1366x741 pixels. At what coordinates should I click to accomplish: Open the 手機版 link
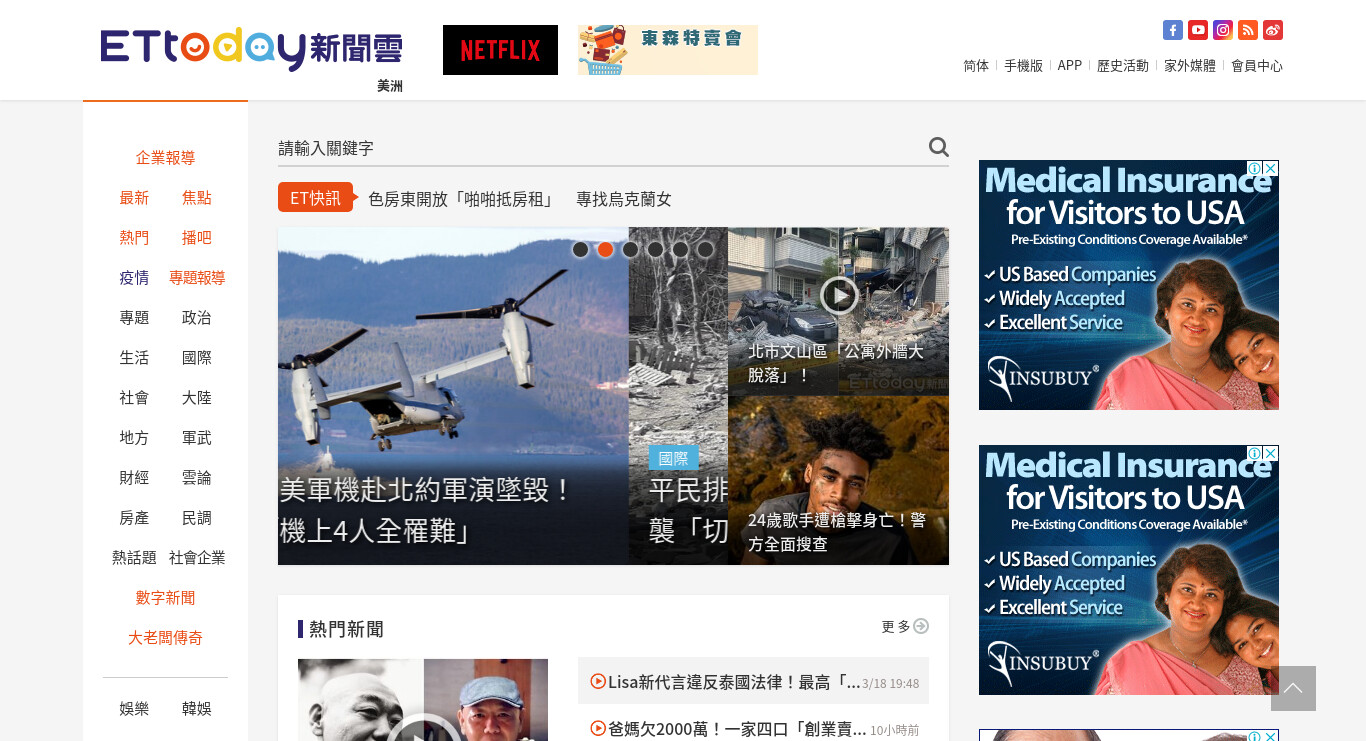pos(1023,65)
